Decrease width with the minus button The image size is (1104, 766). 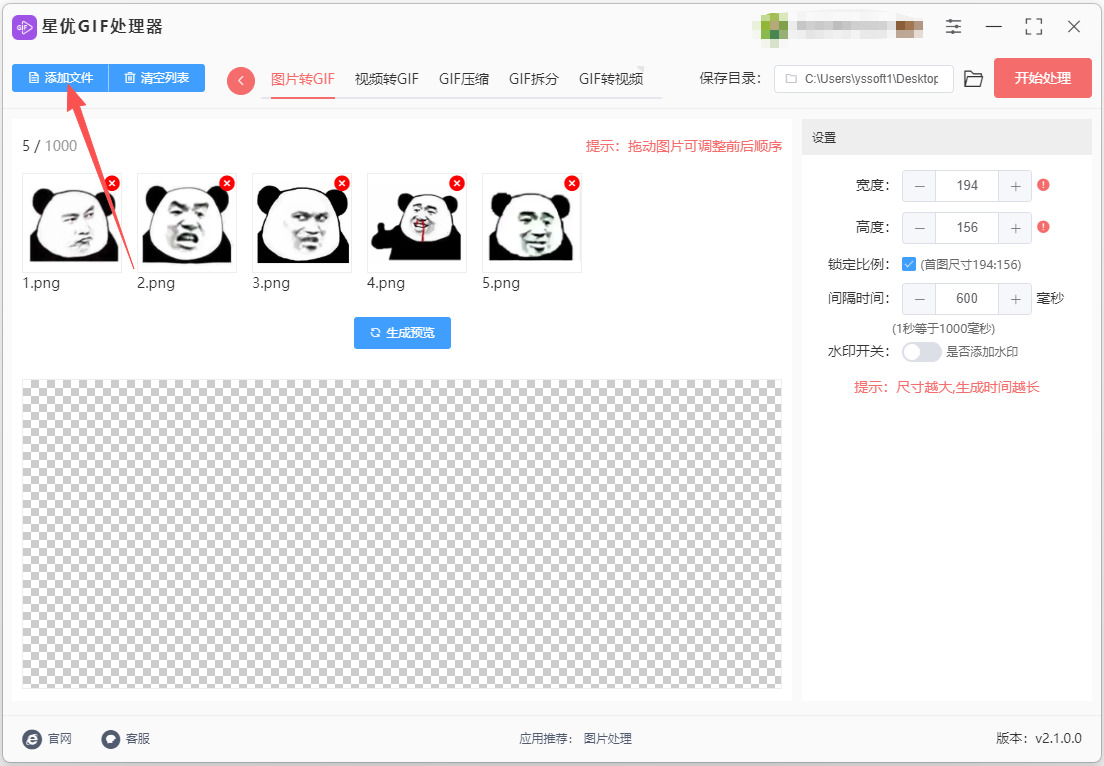pos(920,186)
